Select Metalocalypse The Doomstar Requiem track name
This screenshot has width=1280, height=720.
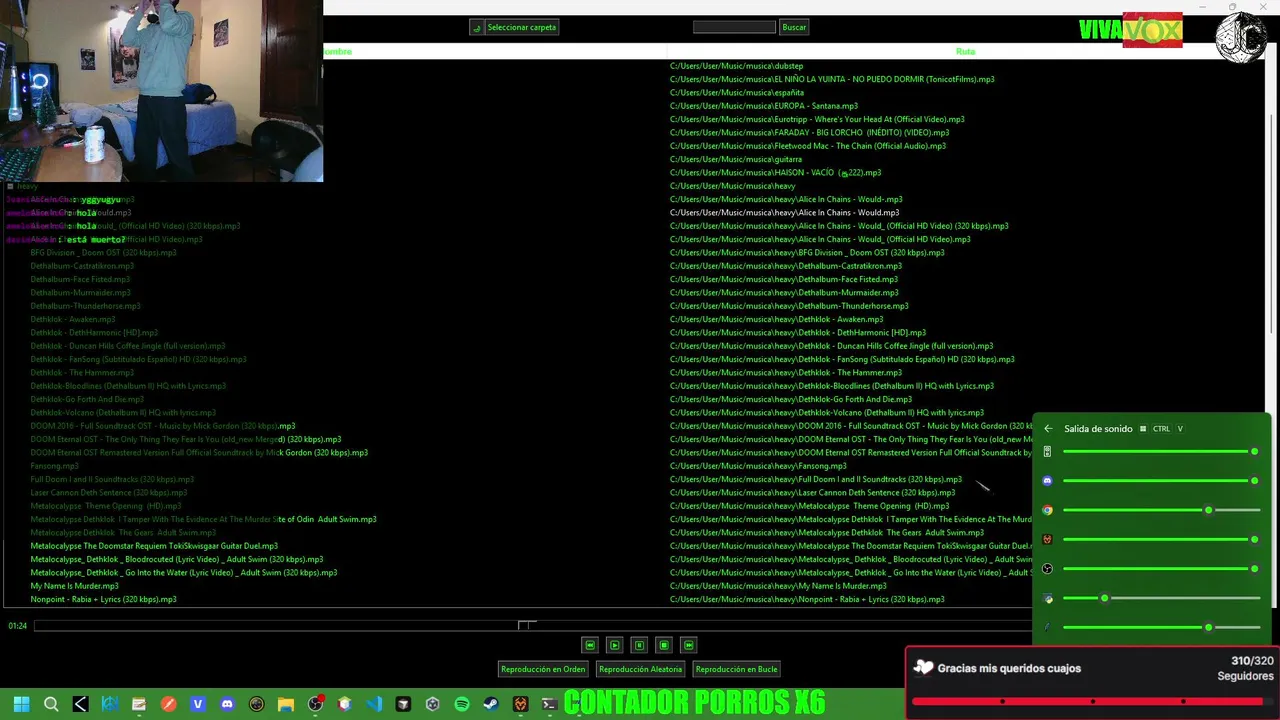[154, 546]
